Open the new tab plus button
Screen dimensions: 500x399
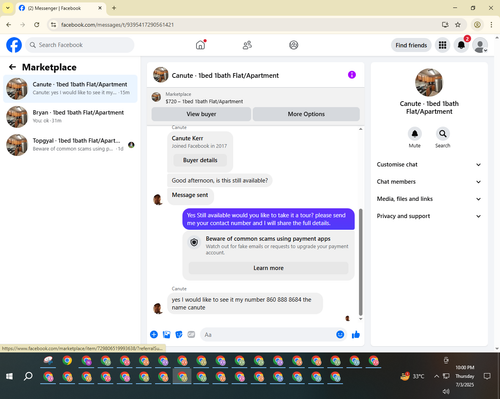[x=114, y=8]
